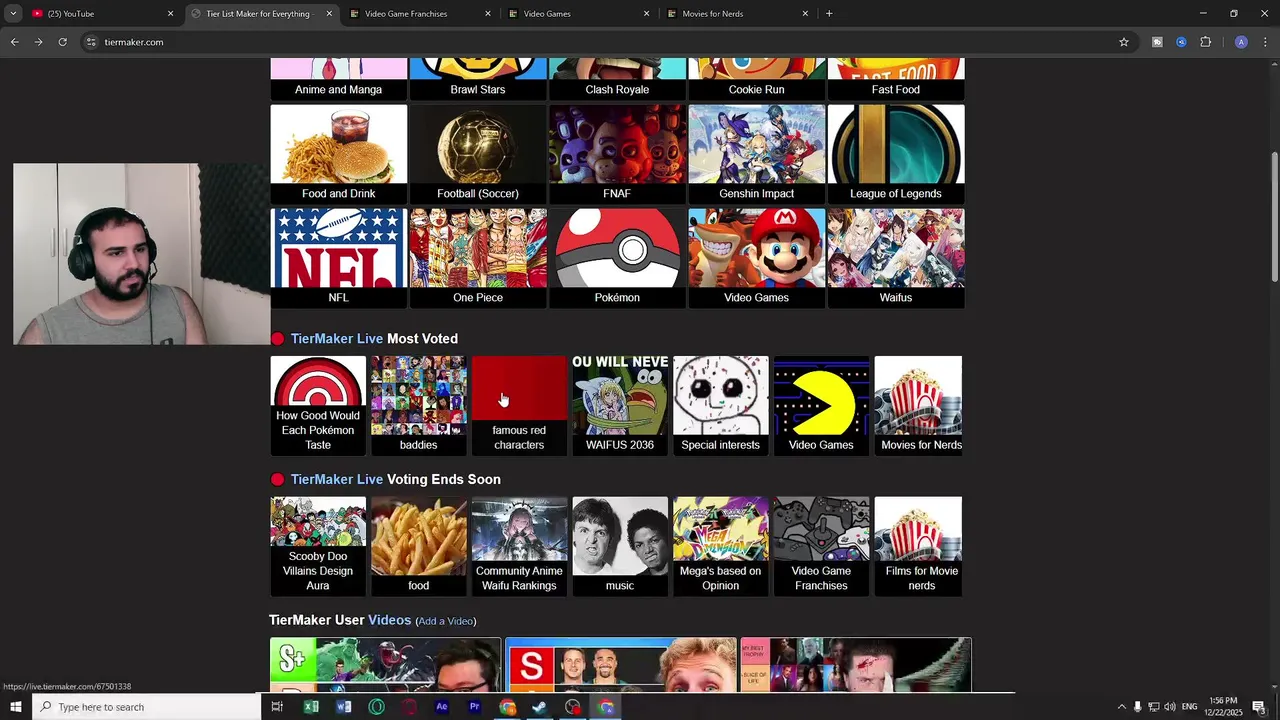Open the NFL category thumbnail
Screen dimensions: 1280x720
pyautogui.click(x=338, y=258)
